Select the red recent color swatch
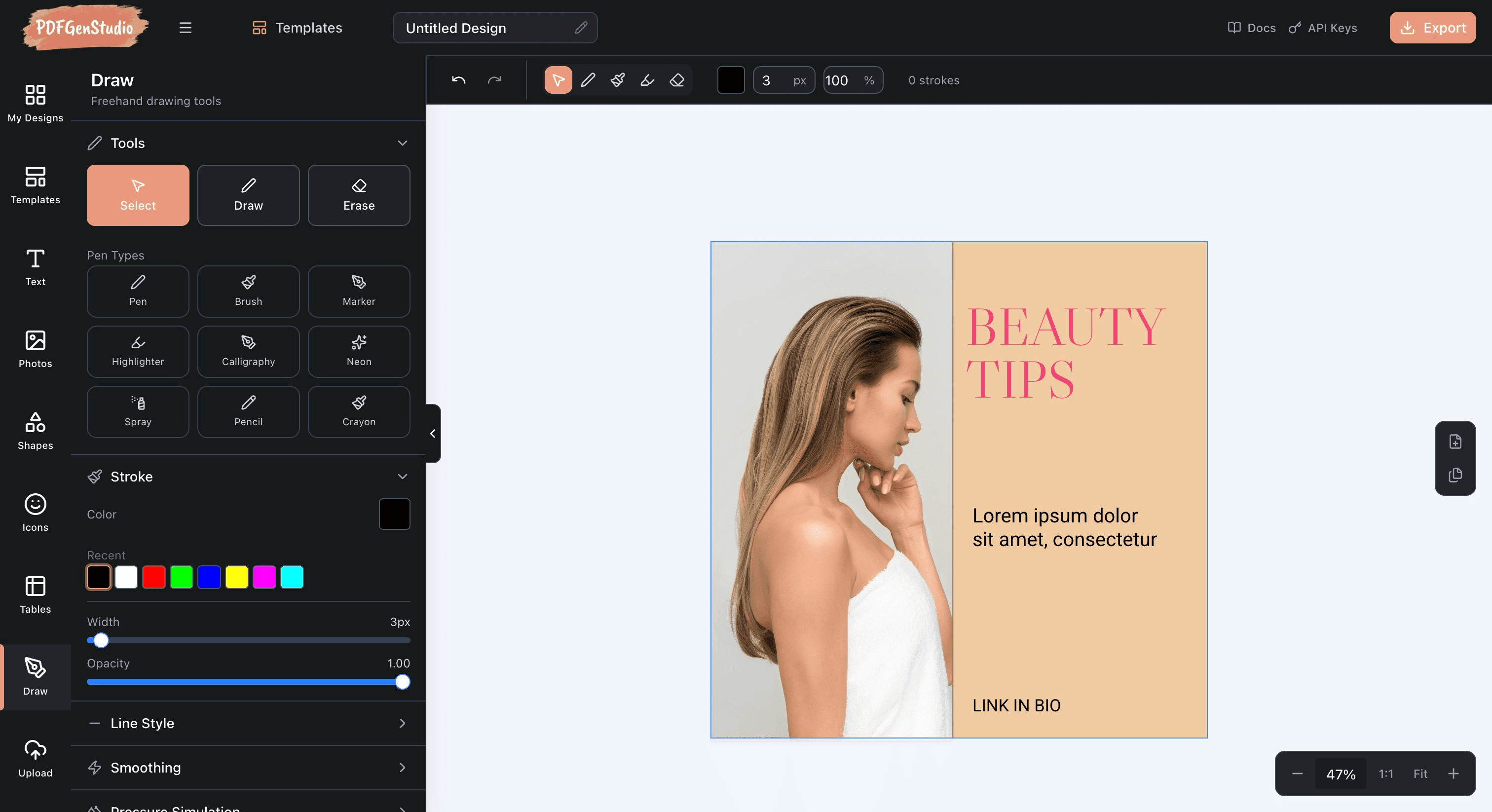This screenshot has height=812, width=1492. coord(153,578)
